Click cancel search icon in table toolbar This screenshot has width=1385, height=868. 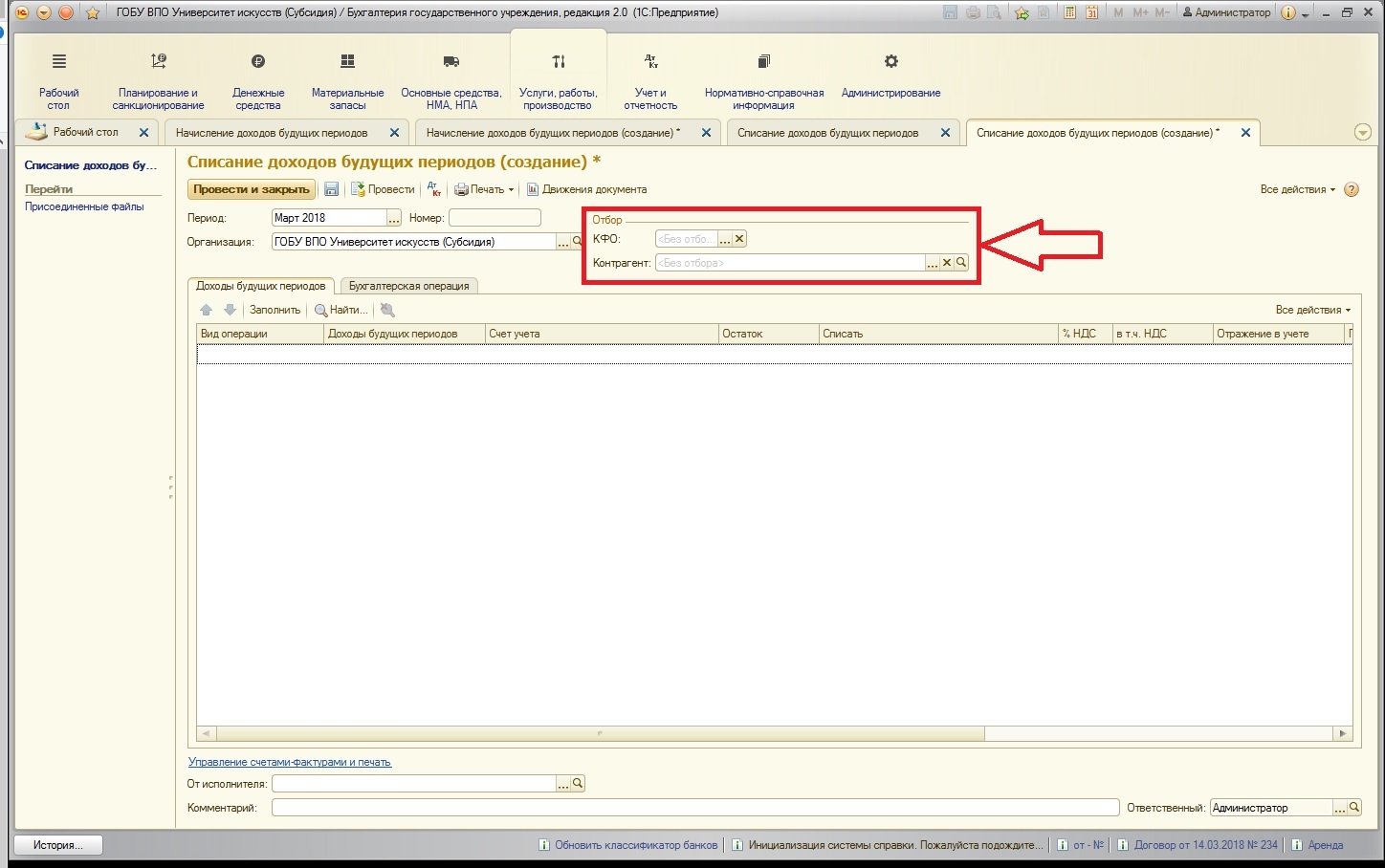click(x=386, y=310)
